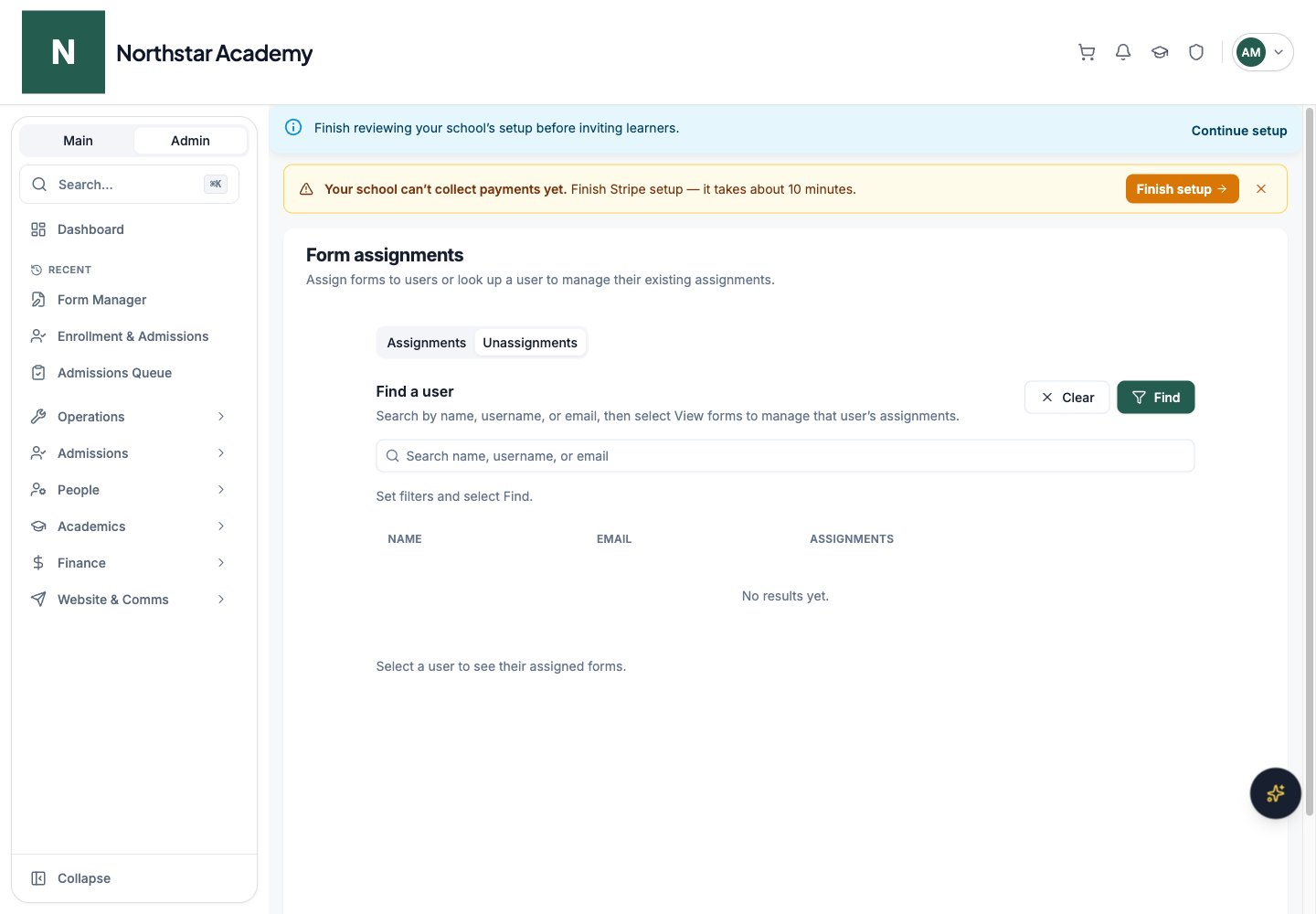This screenshot has width=1316, height=914.
Task: Click the Finish setup button
Action: pyautogui.click(x=1182, y=189)
